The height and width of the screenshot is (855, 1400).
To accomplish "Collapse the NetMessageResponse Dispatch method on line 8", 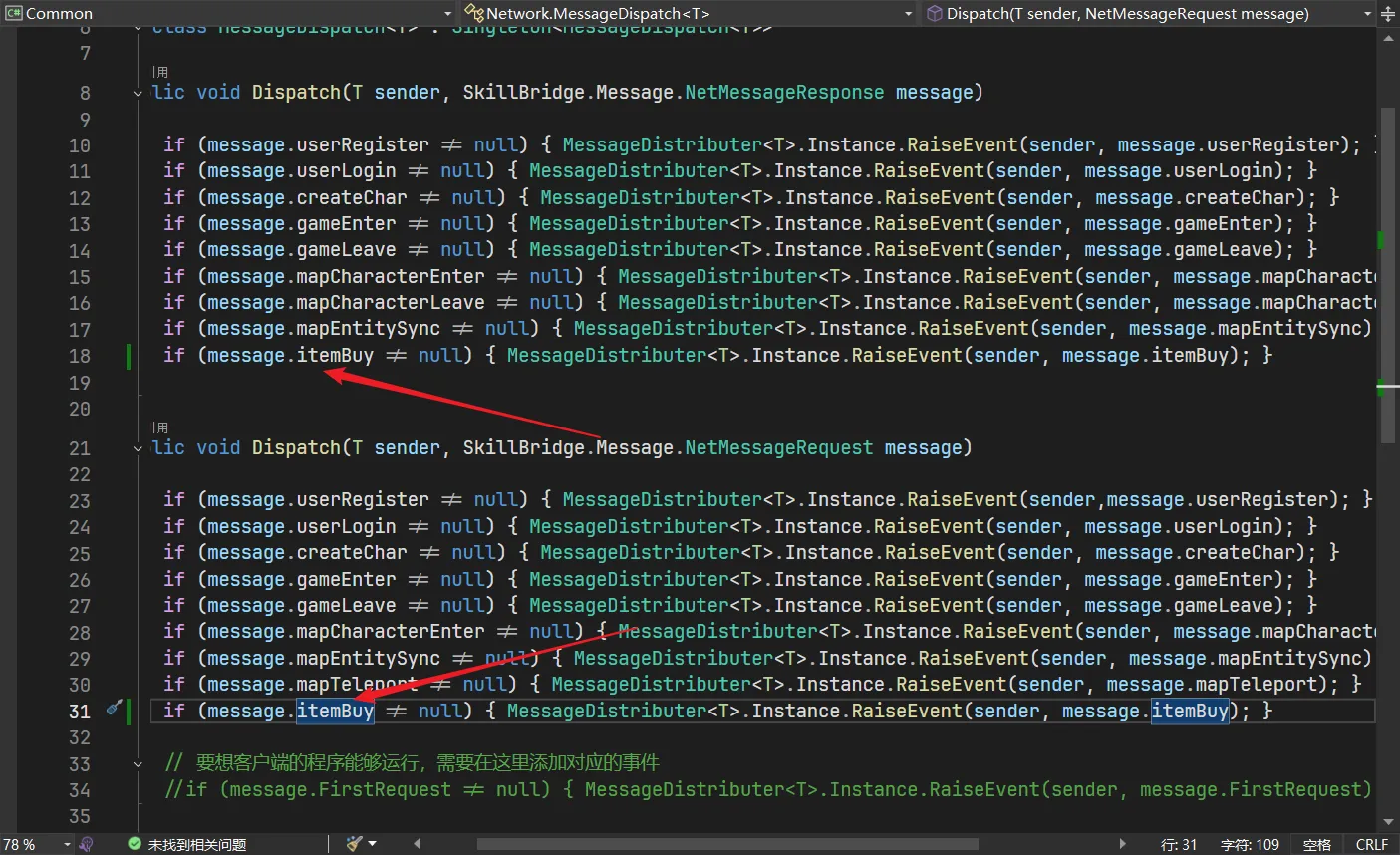I will click(x=138, y=93).
